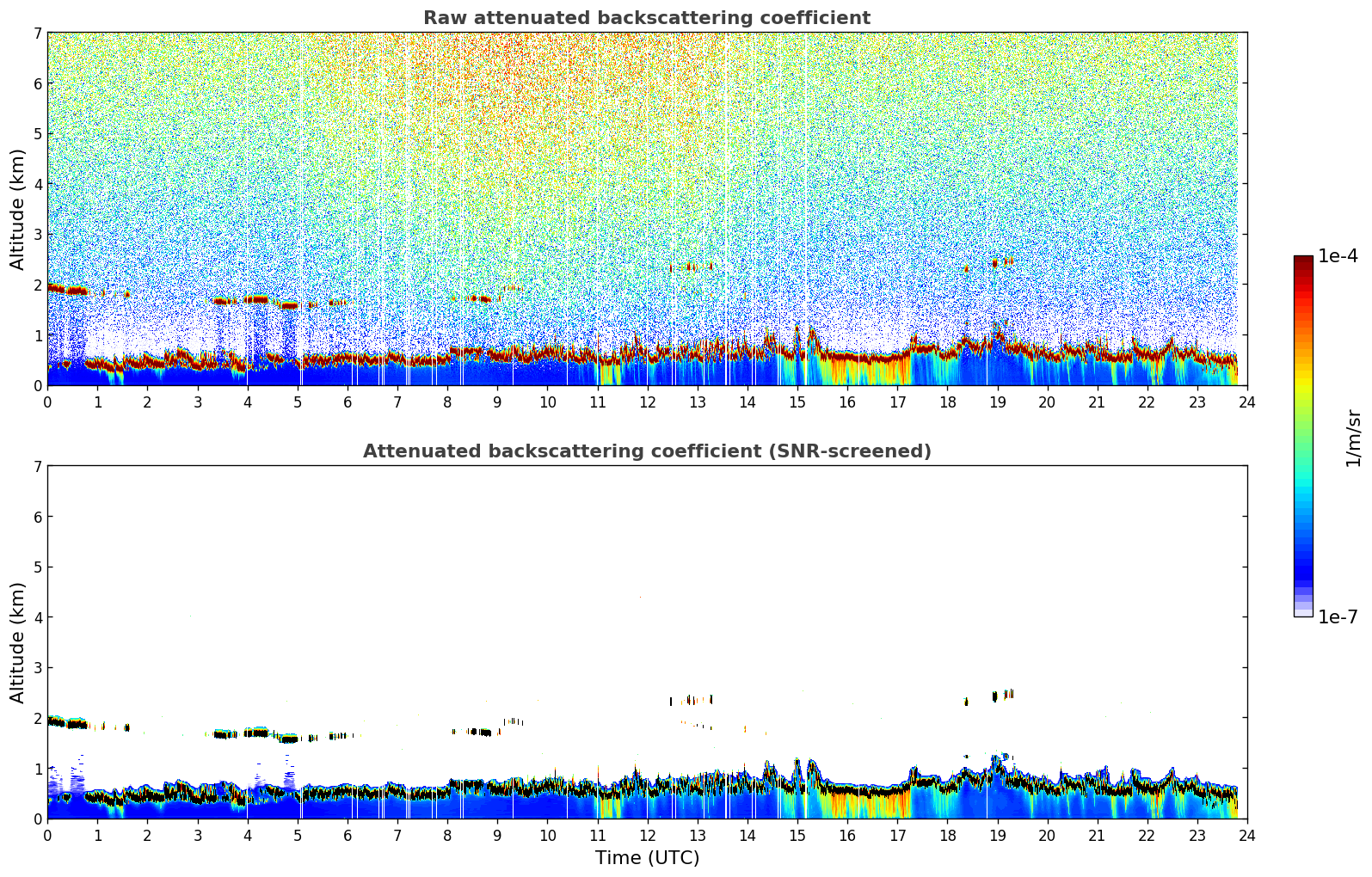1372x877 pixels.
Task: Select the "1e-4" colorbar maximum label
Action: (x=1338, y=256)
